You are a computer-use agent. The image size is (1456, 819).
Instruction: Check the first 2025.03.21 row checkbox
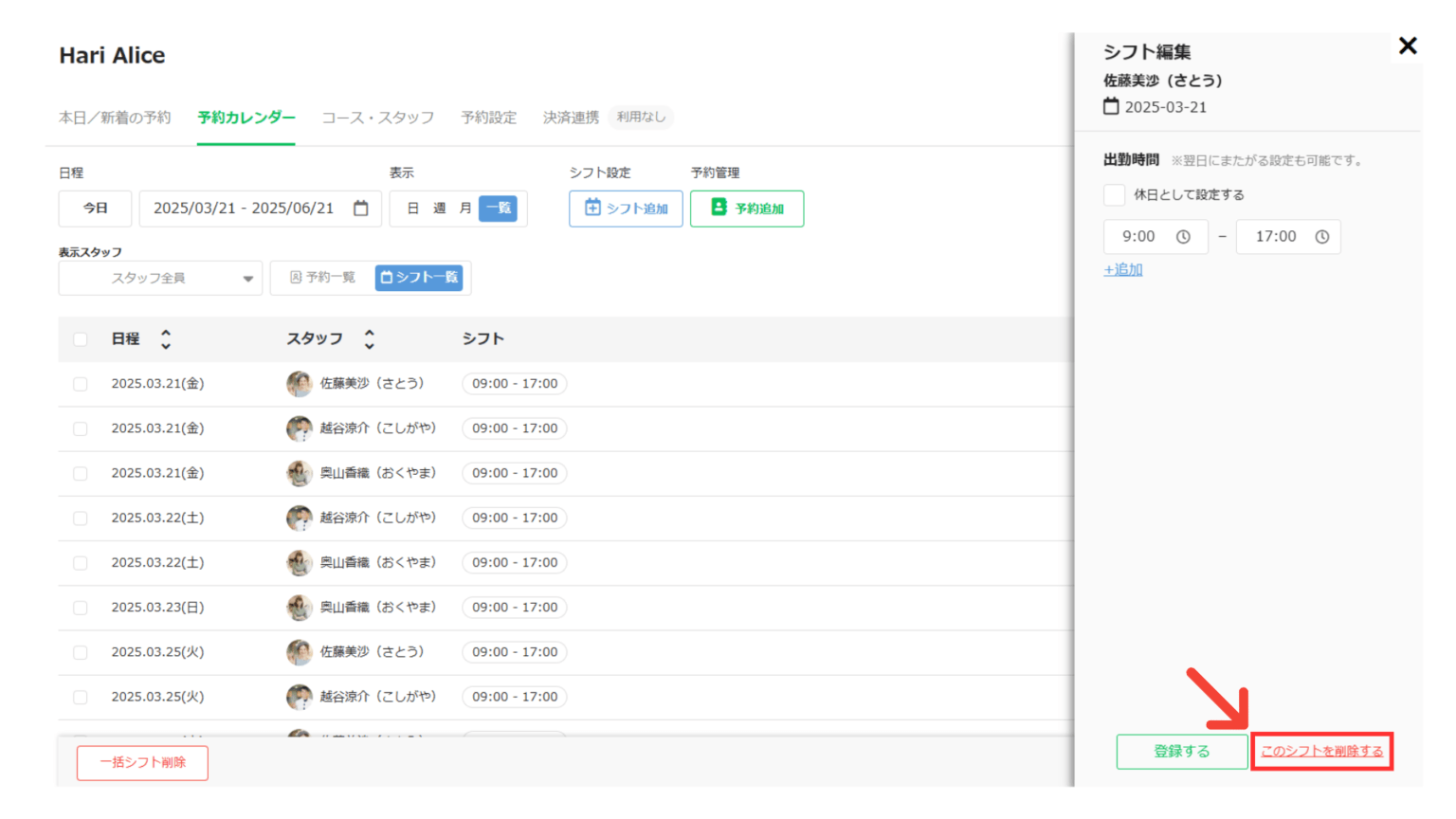pyautogui.click(x=81, y=384)
